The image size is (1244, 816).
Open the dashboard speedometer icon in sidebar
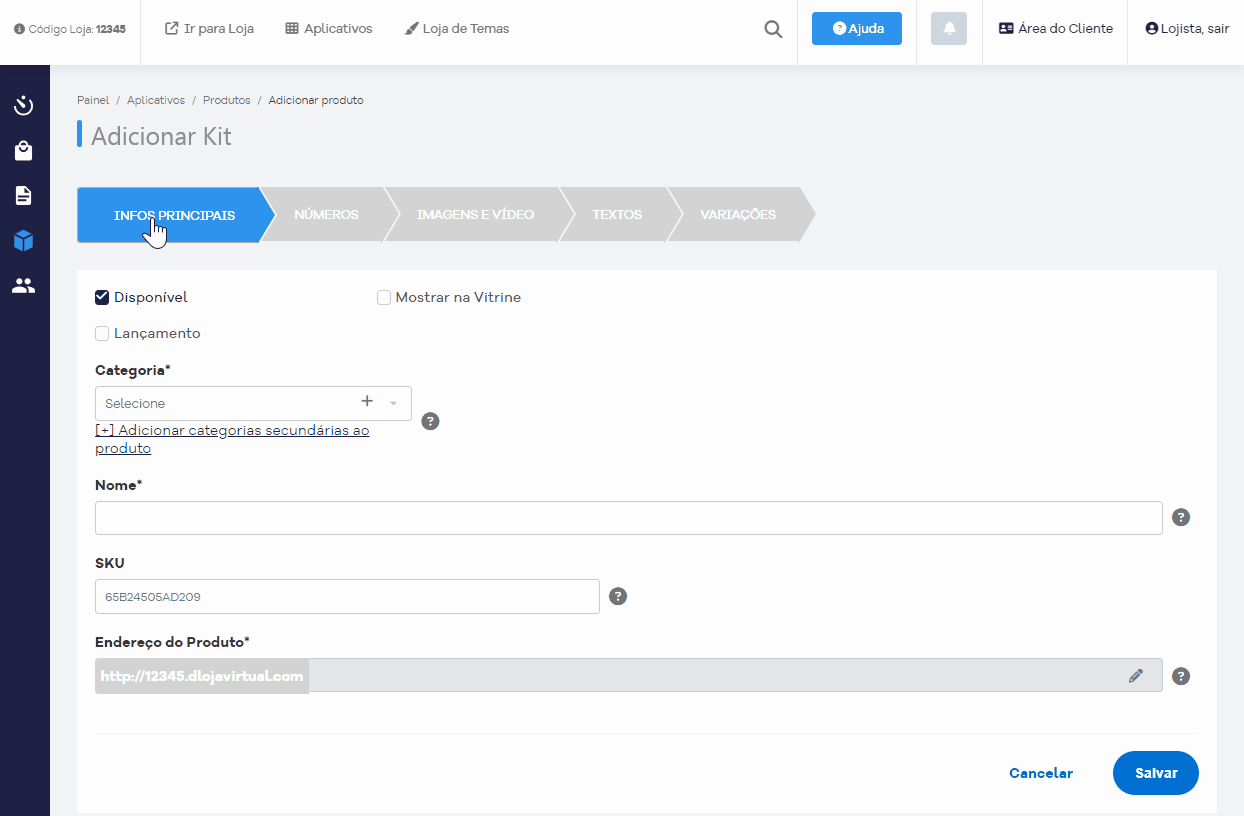point(24,106)
